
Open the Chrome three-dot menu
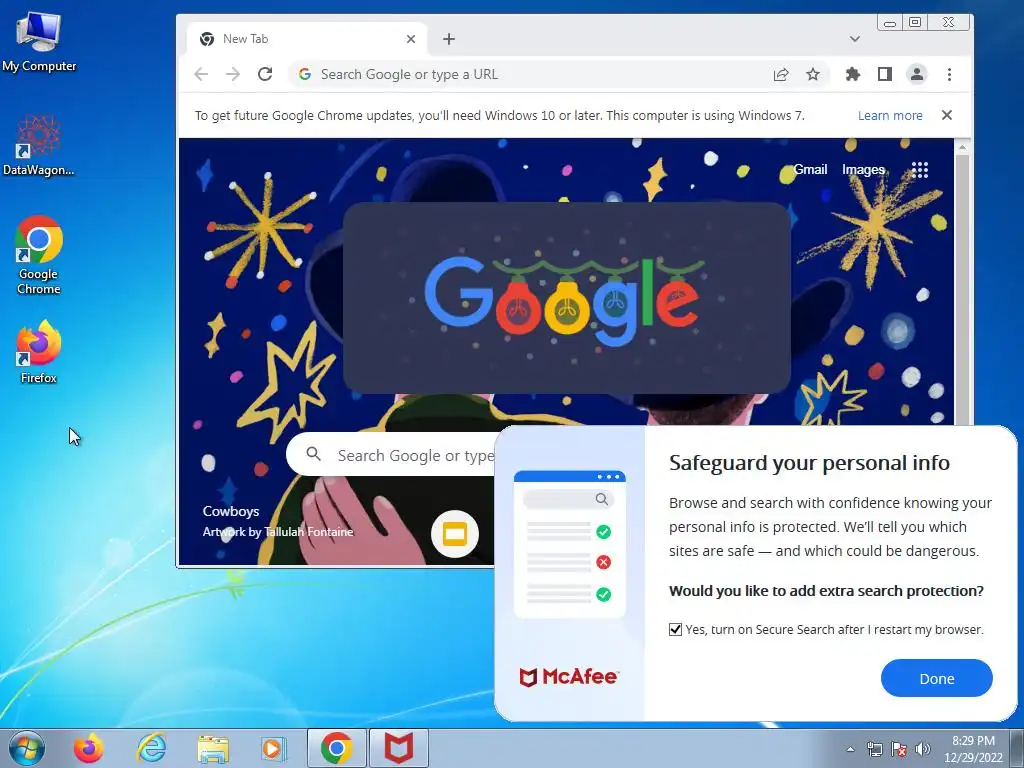click(950, 74)
